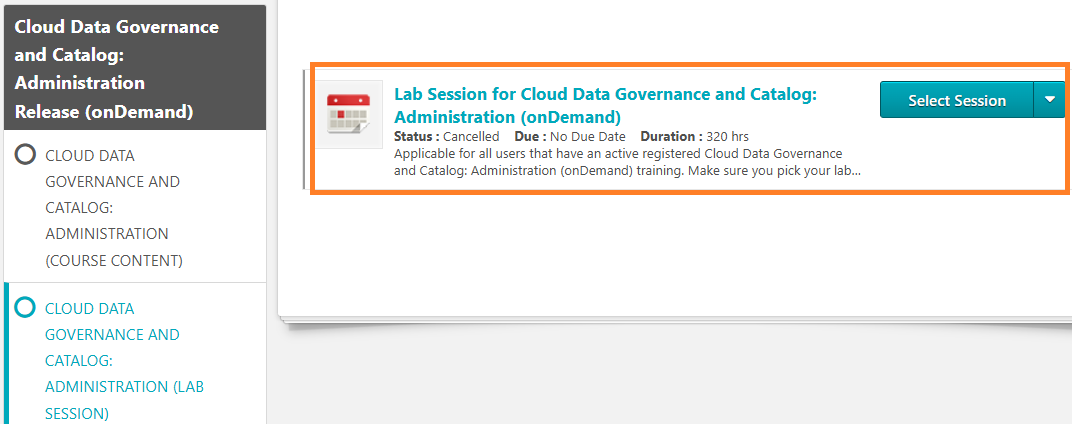Click the circle icon beside Course Content
The width and height of the screenshot is (1072, 424).
[26, 155]
